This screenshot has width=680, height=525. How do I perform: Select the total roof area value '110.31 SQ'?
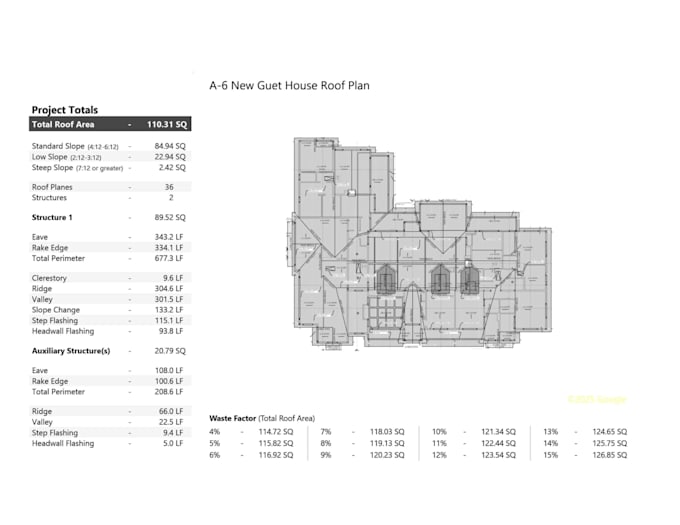[167, 124]
